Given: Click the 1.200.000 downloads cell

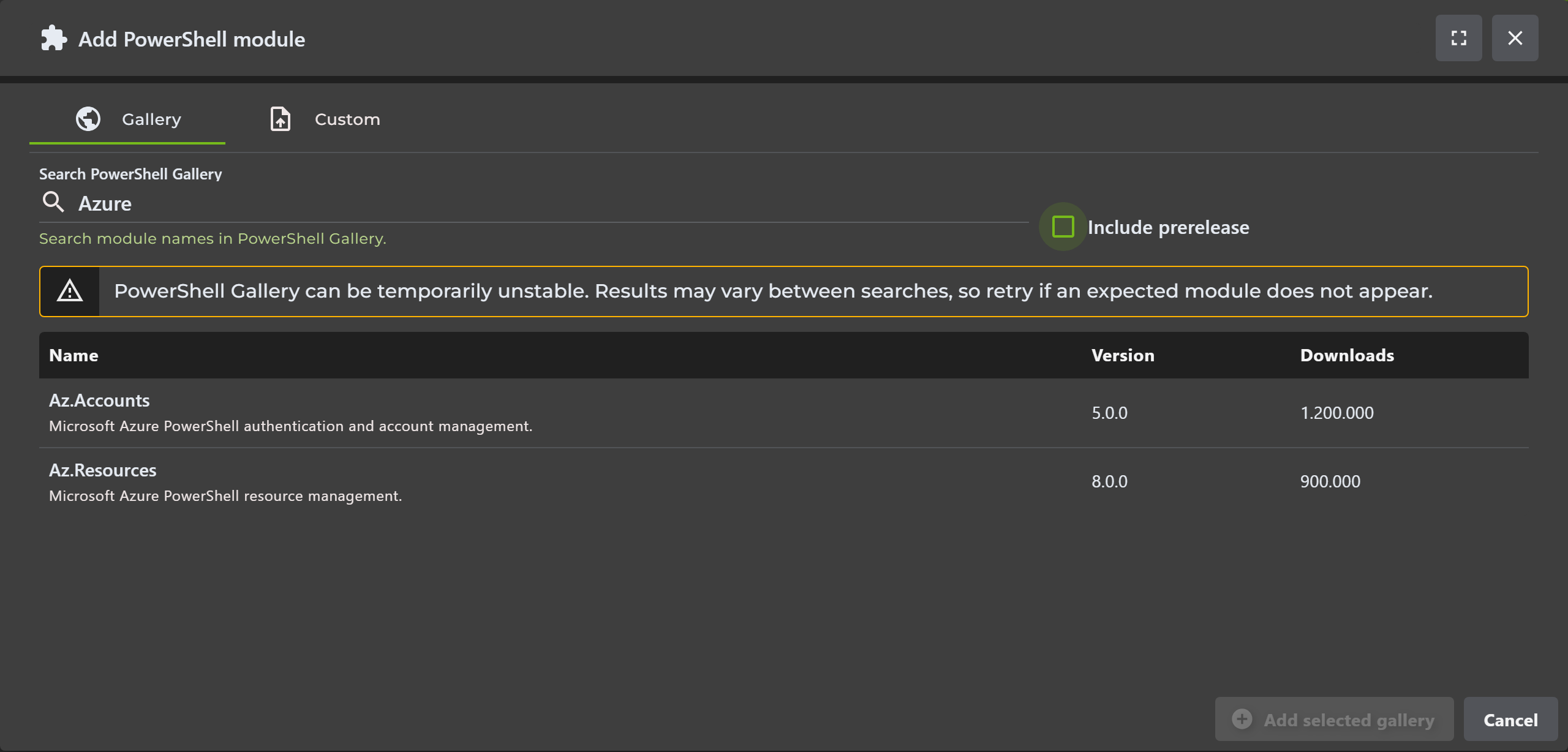Looking at the screenshot, I should [1336, 413].
